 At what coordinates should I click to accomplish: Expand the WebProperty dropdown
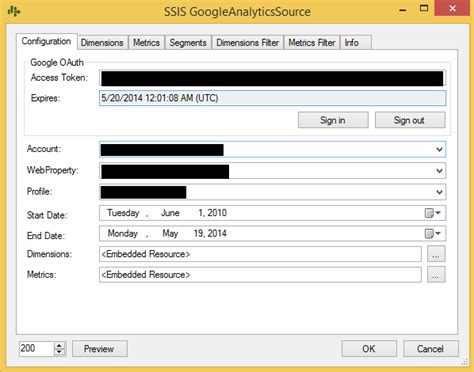pos(439,171)
